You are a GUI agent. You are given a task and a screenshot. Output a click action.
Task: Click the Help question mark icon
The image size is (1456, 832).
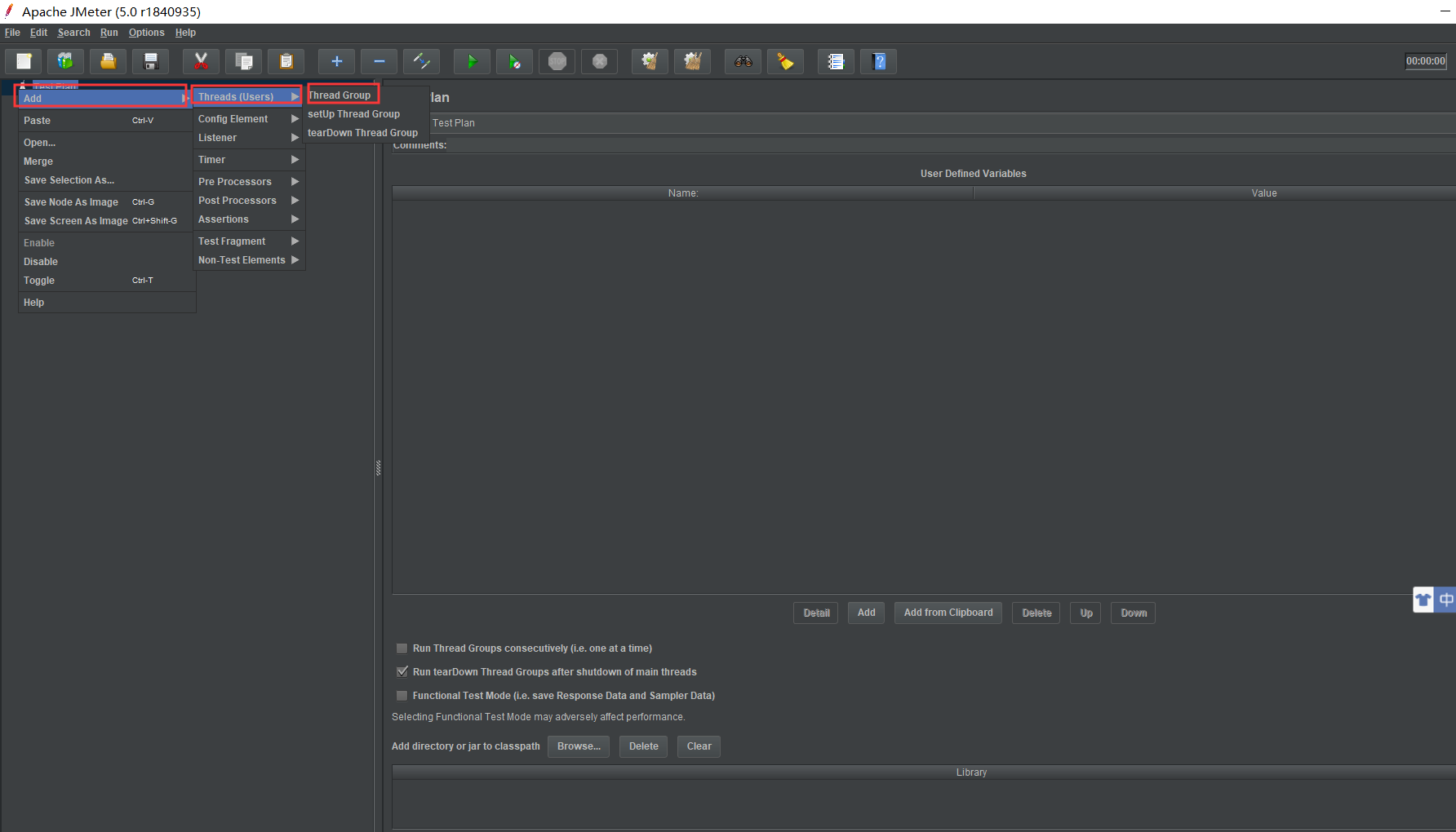point(878,61)
